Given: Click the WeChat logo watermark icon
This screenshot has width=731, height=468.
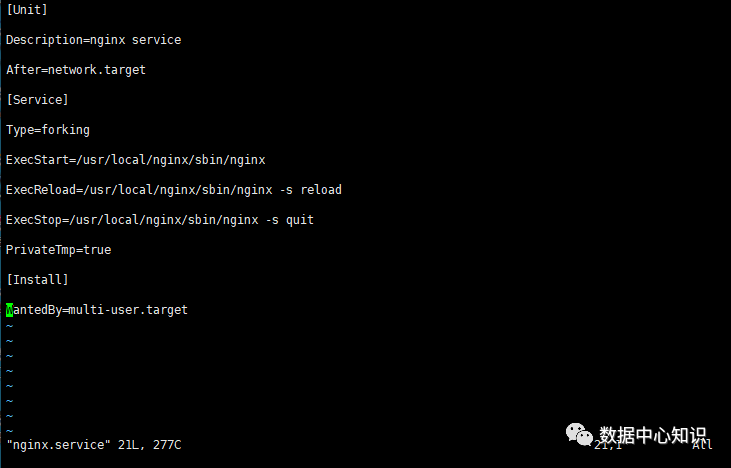Looking at the screenshot, I should pos(579,433).
